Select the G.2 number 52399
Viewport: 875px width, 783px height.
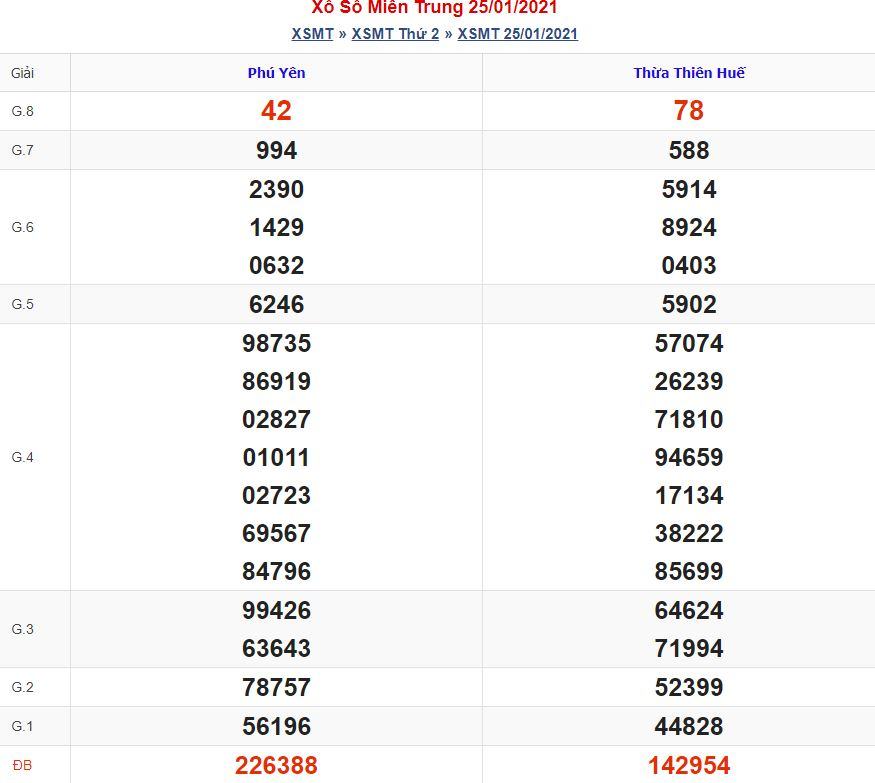click(689, 687)
